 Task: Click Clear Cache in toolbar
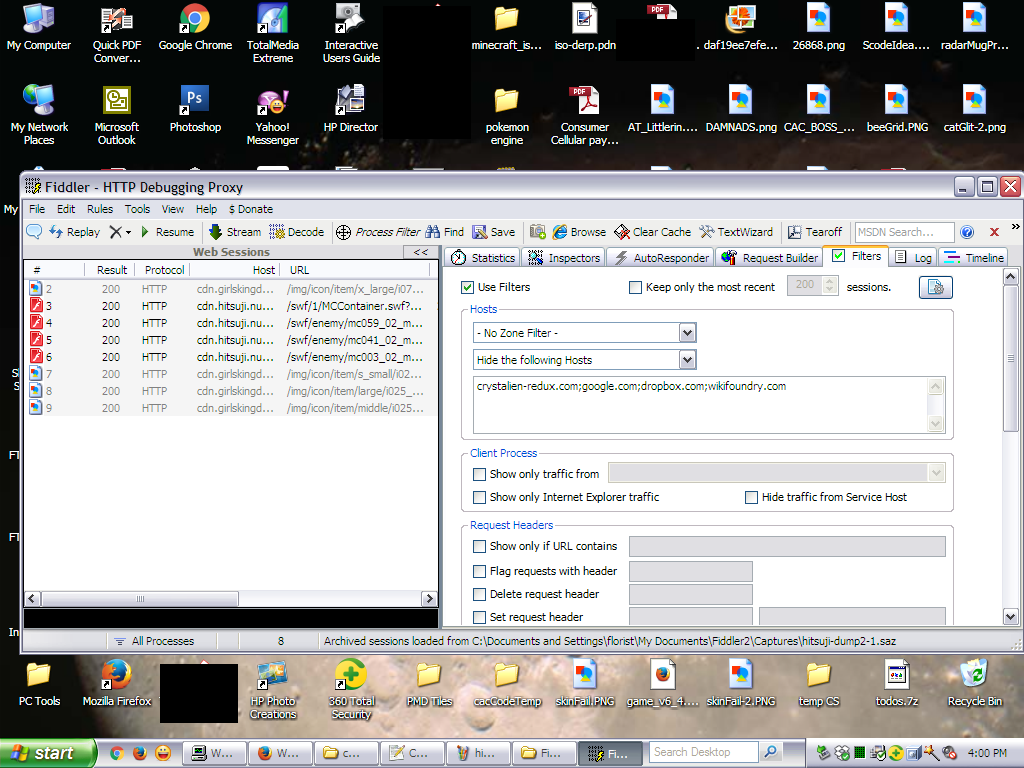click(x=652, y=232)
